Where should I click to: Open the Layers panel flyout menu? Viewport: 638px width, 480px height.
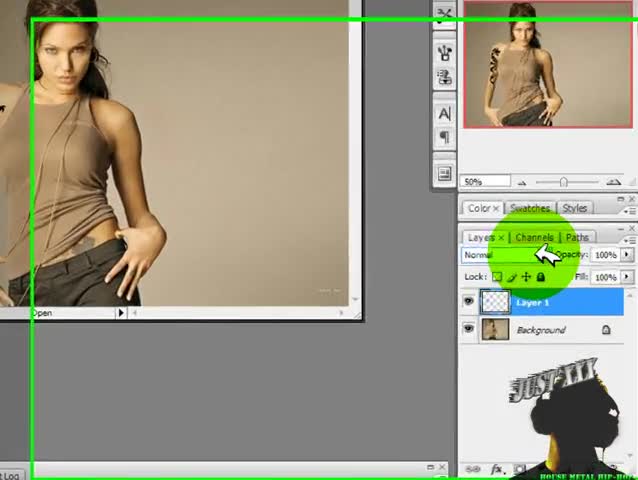[x=629, y=241]
